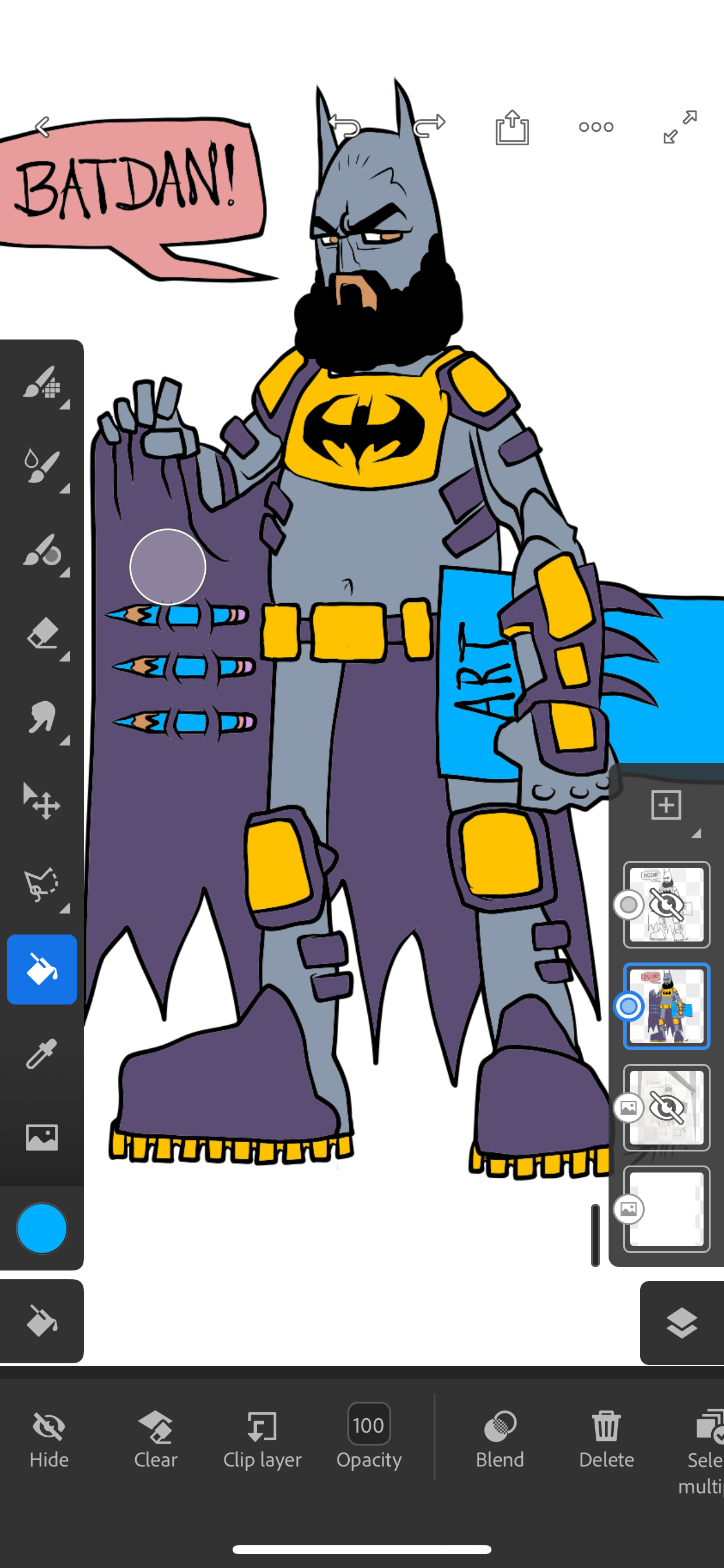Clip layer to the one below
The image size is (724, 1568).
262,1440
